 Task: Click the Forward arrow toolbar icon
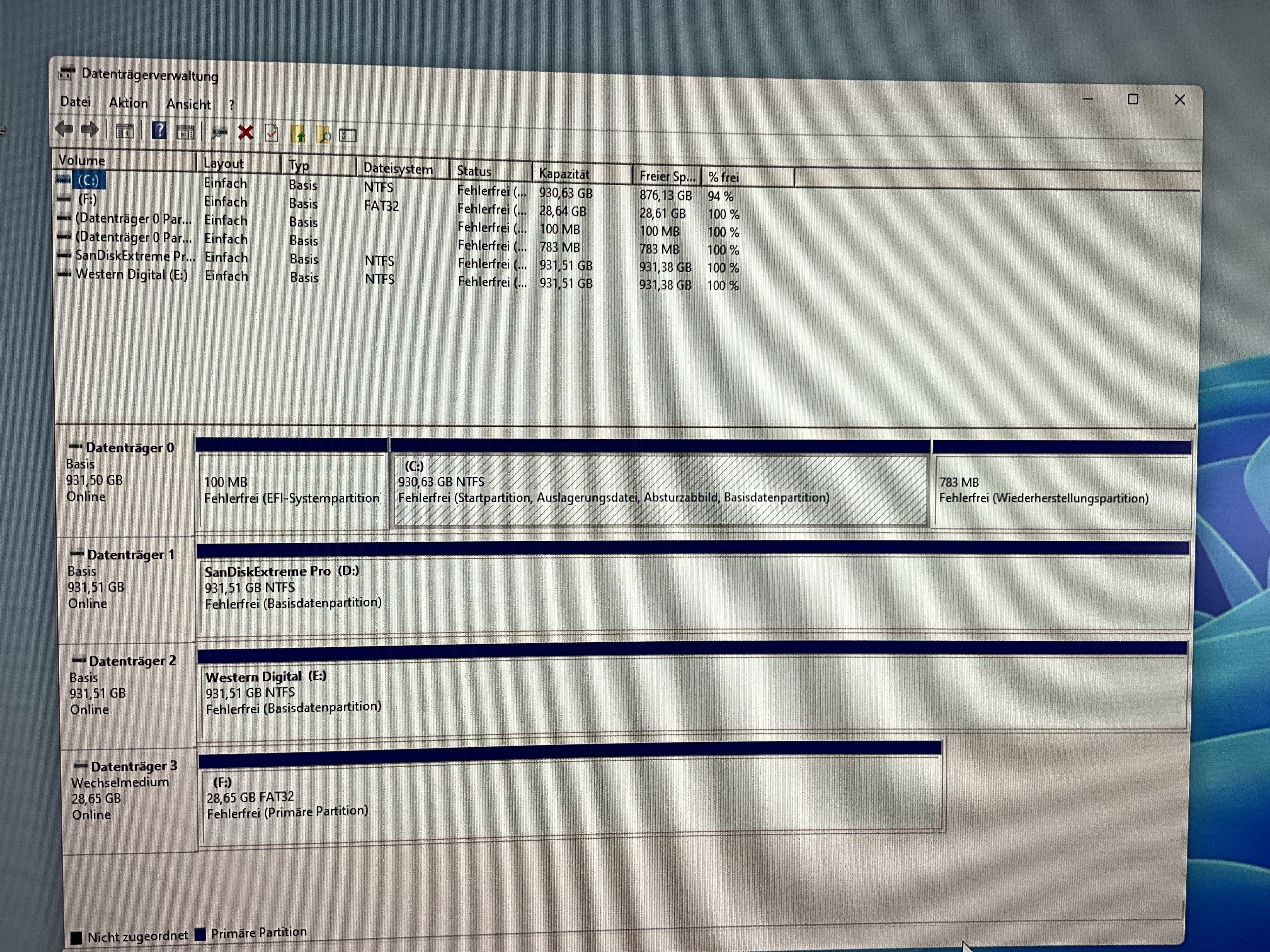click(x=90, y=130)
